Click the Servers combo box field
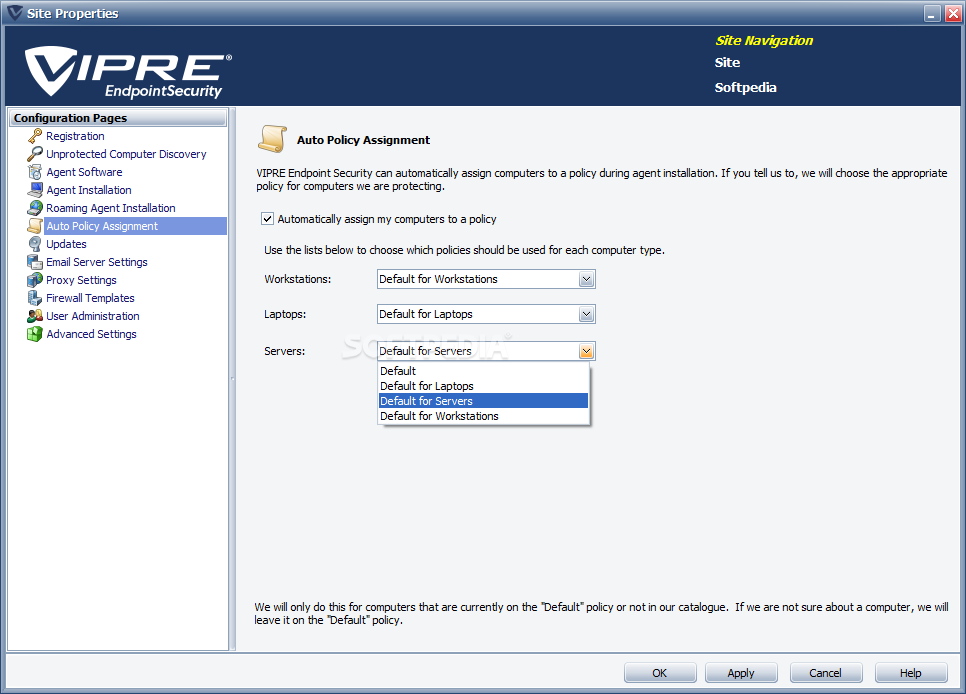 (486, 351)
